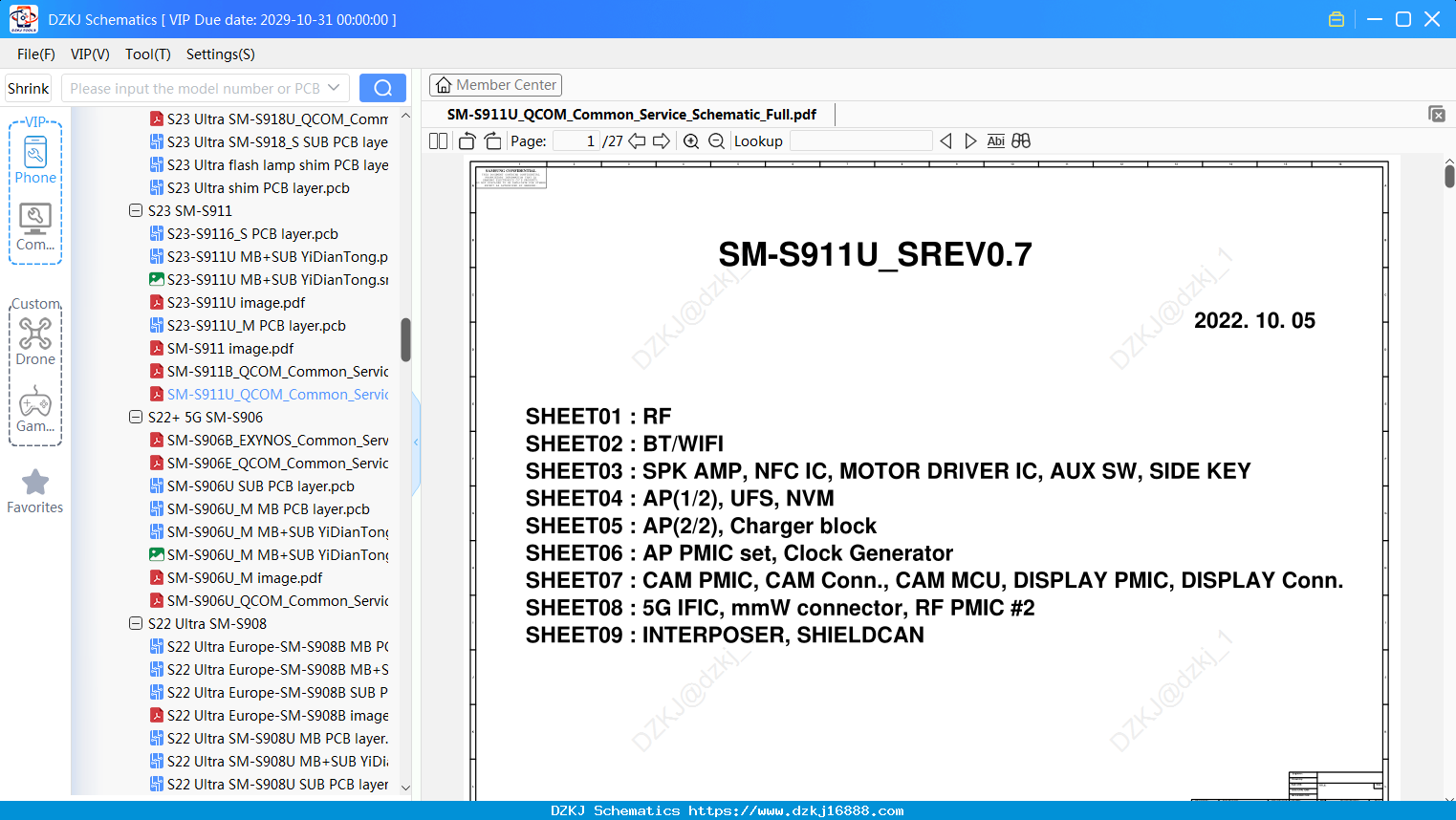This screenshot has width=1456, height=820.
Task: Open SM-S906U SUB PCB layer.pcb
Action: (252, 486)
